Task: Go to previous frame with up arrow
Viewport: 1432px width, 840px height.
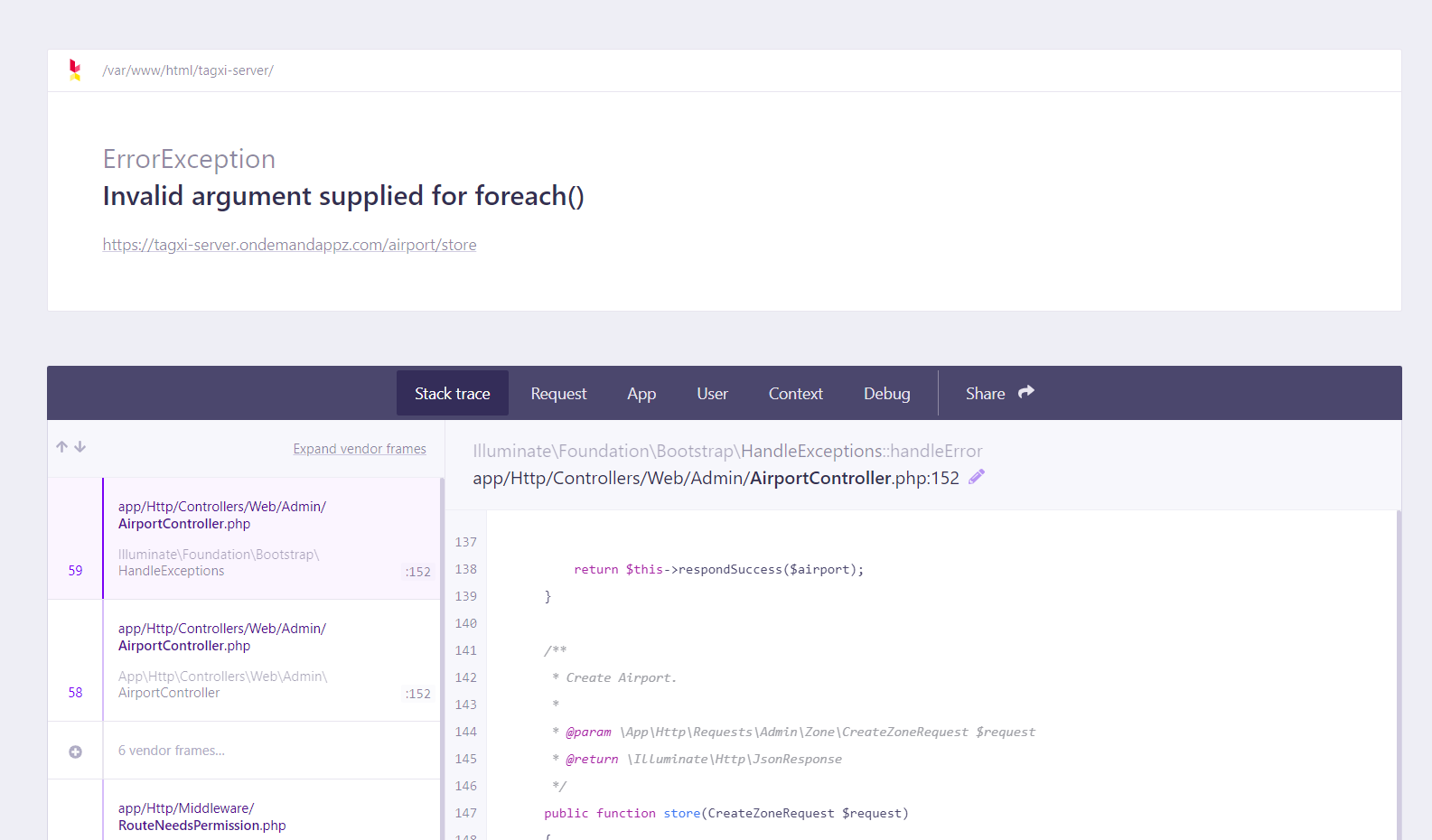Action: coord(61,447)
